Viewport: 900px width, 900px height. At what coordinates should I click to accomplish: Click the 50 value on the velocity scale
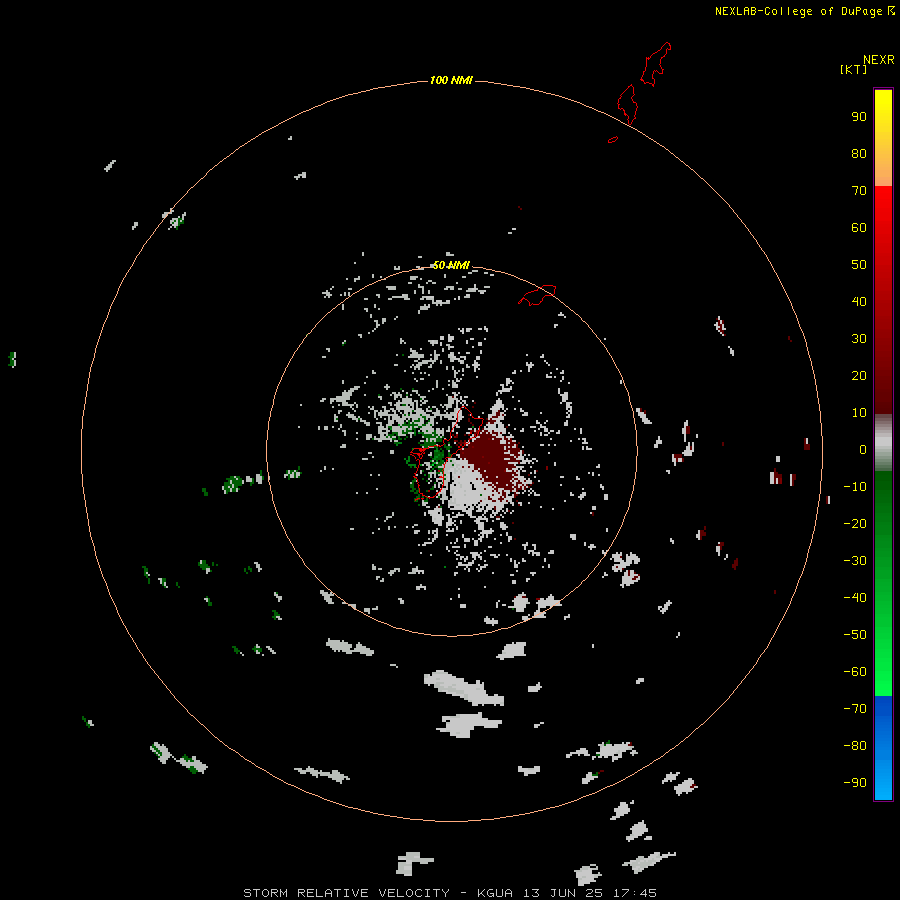tap(859, 265)
